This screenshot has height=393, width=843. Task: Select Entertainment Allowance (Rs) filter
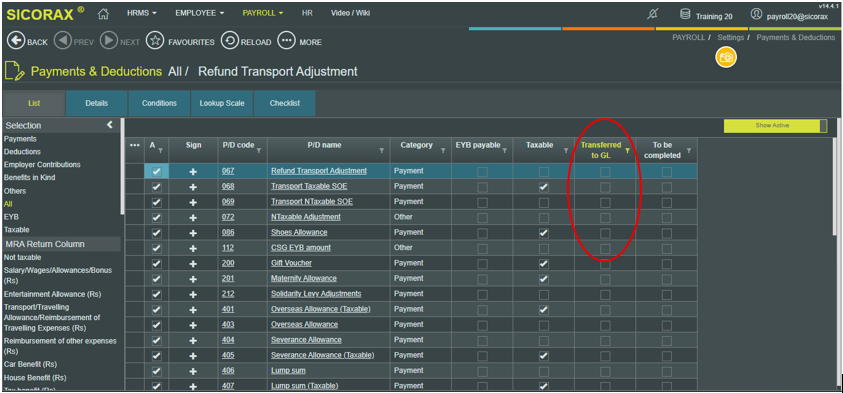(x=53, y=294)
